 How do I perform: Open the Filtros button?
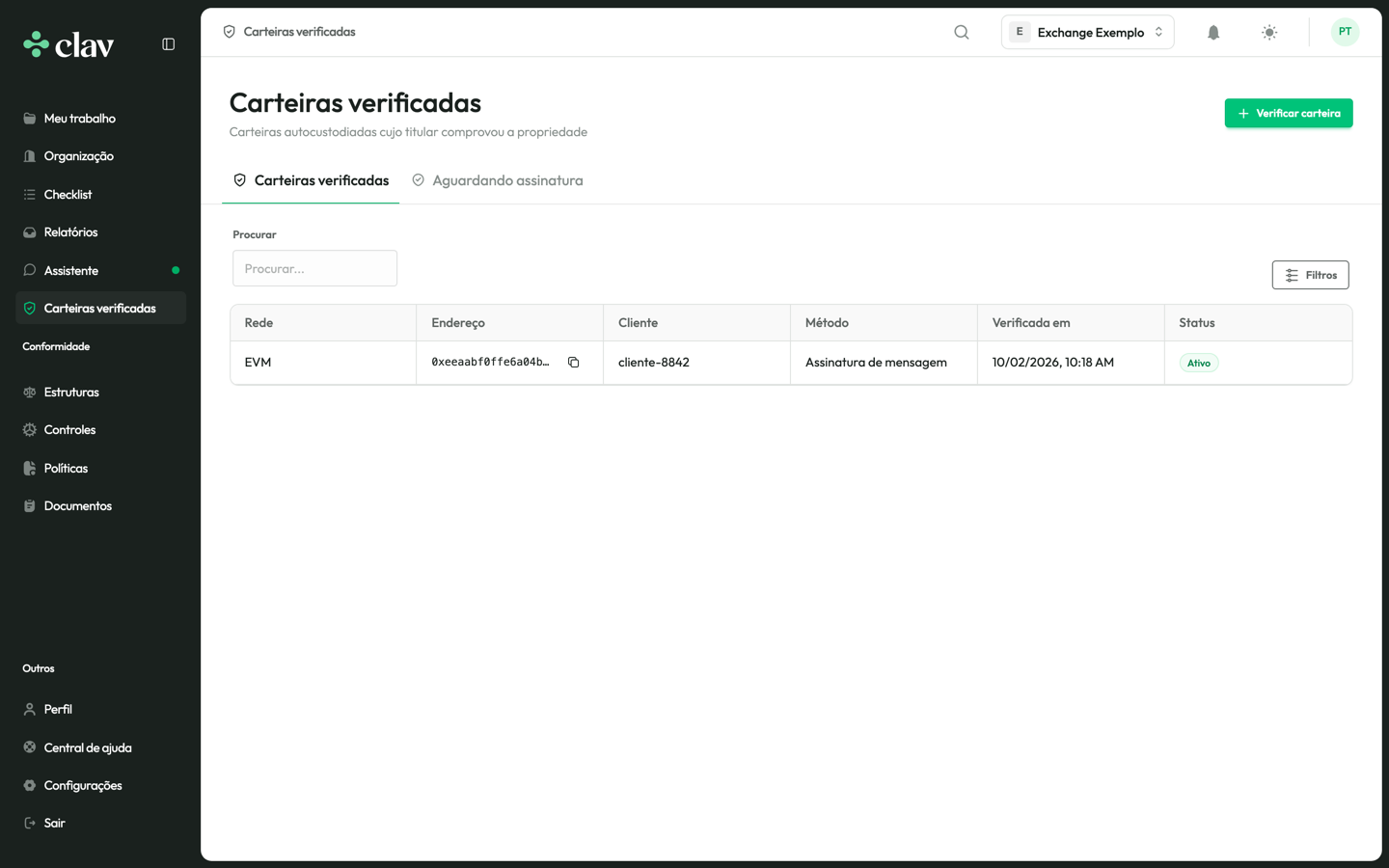tap(1310, 275)
